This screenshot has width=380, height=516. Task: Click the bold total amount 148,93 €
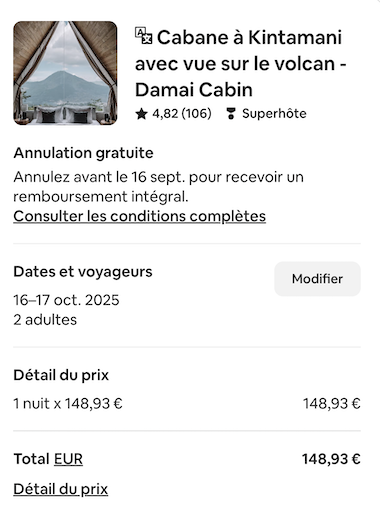pyautogui.click(x=331, y=459)
